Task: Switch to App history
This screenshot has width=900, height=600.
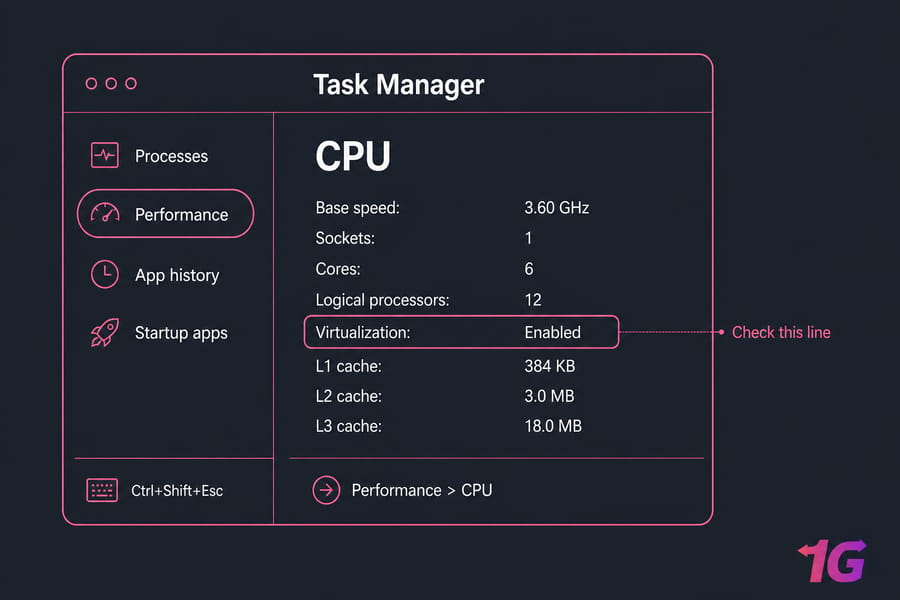Action: (177, 276)
